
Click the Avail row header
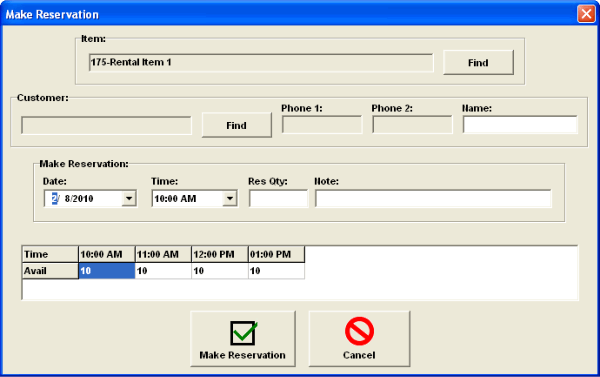tap(50, 271)
